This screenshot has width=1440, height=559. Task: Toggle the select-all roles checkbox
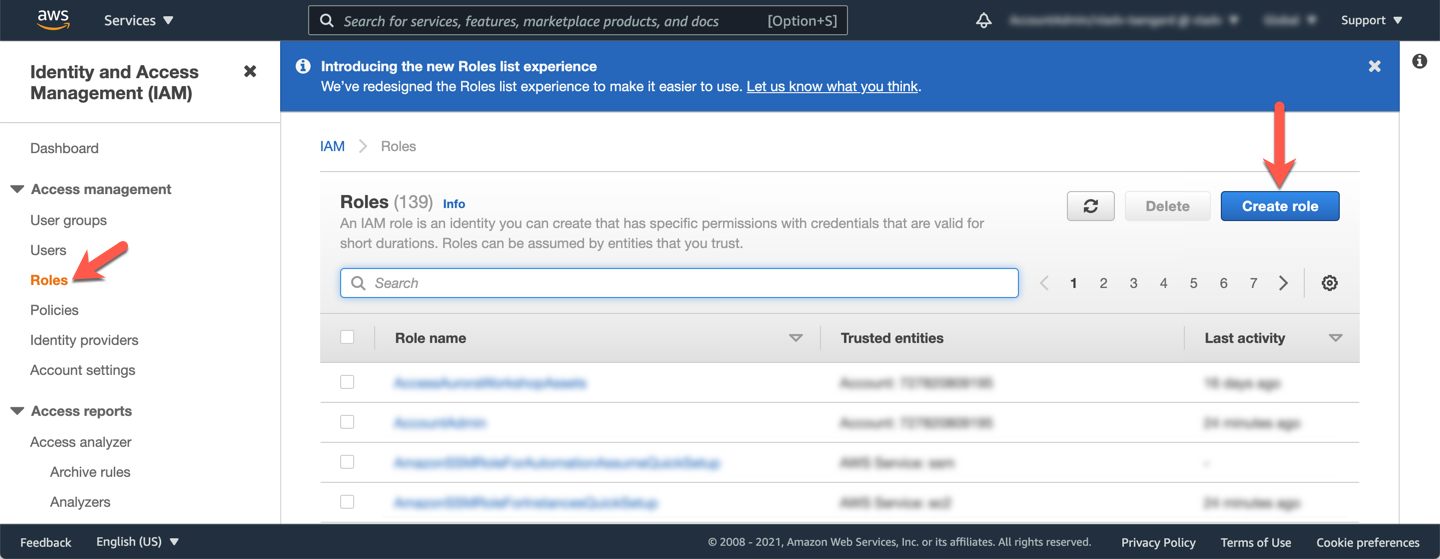pos(347,338)
